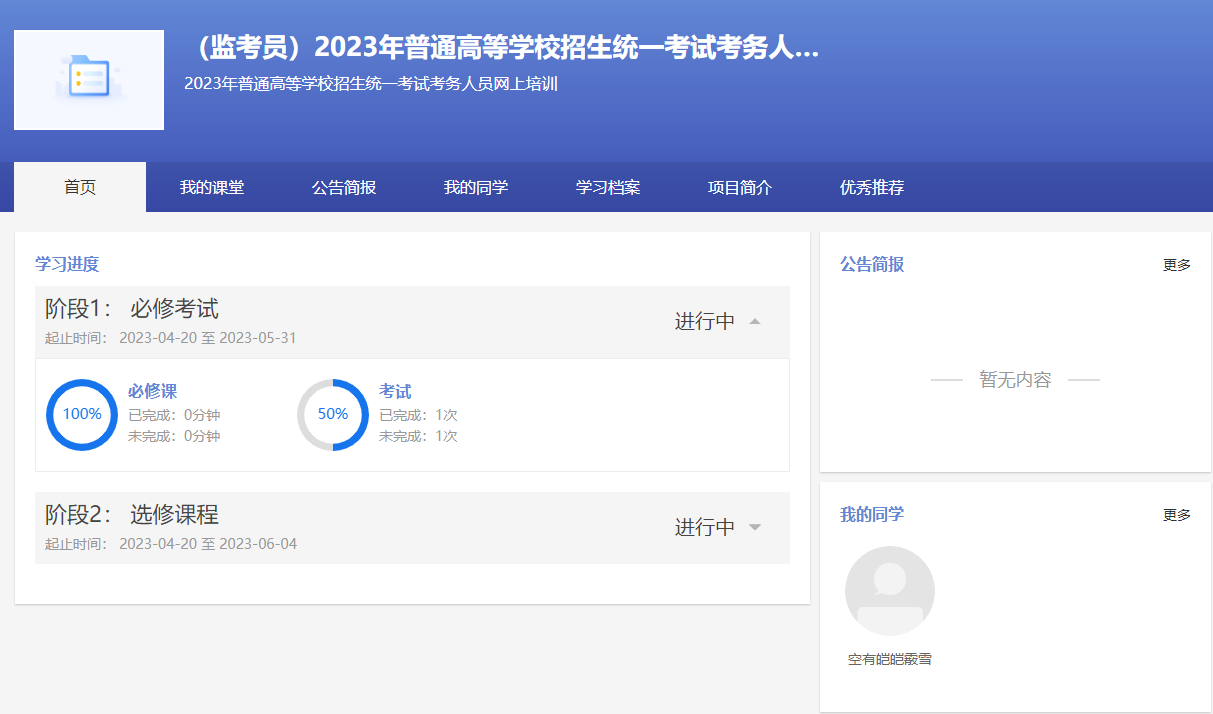Click the 阶段1 进行中 status label
1213x714 pixels.
coord(705,321)
